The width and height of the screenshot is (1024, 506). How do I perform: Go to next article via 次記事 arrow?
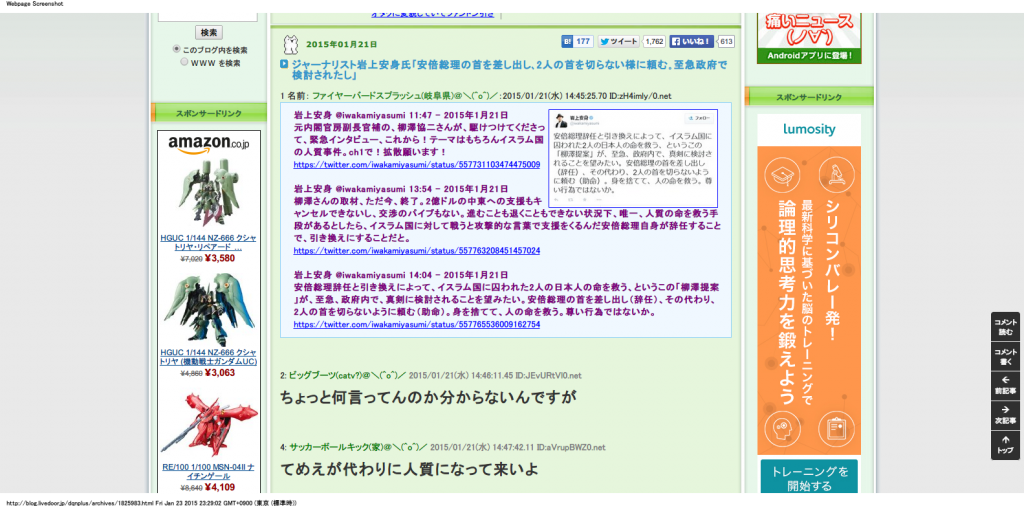click(x=1005, y=415)
